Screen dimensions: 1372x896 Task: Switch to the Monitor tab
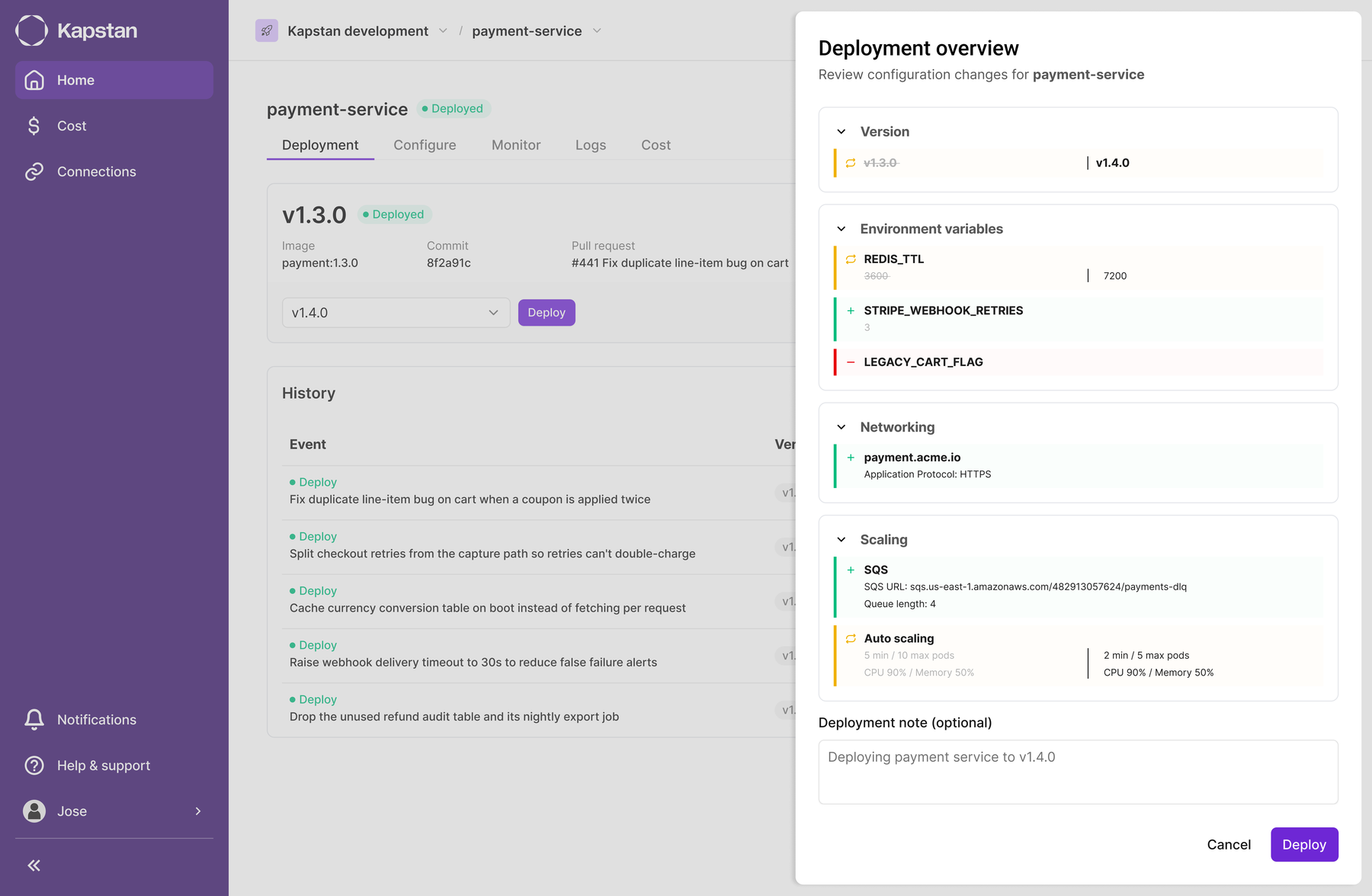coord(516,145)
